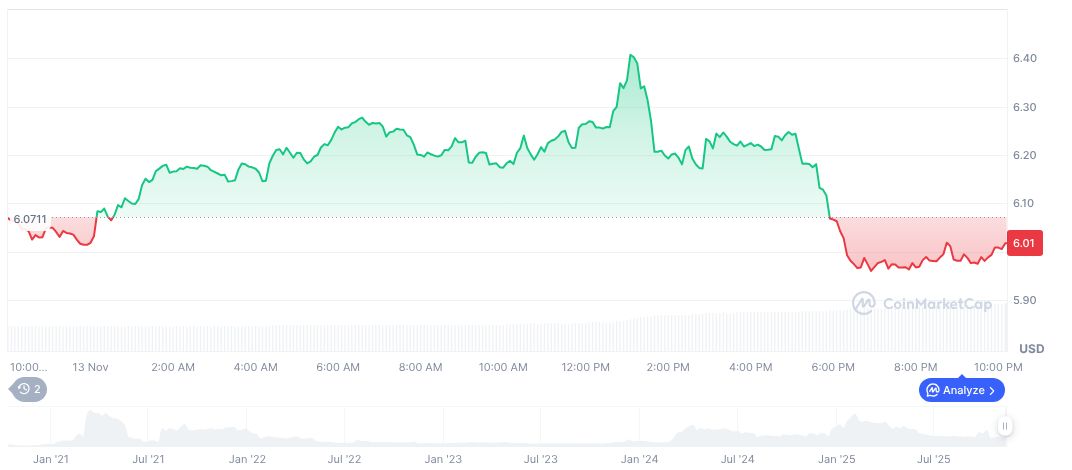The image size is (1072, 470).
Task: Click the chart's highest price peak
Action: pos(631,55)
